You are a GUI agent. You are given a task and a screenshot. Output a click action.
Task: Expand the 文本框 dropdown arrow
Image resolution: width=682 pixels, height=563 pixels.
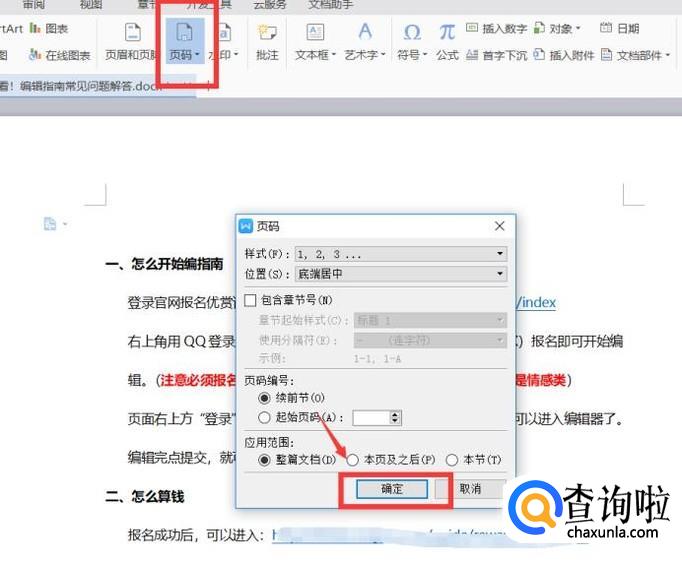(334, 55)
